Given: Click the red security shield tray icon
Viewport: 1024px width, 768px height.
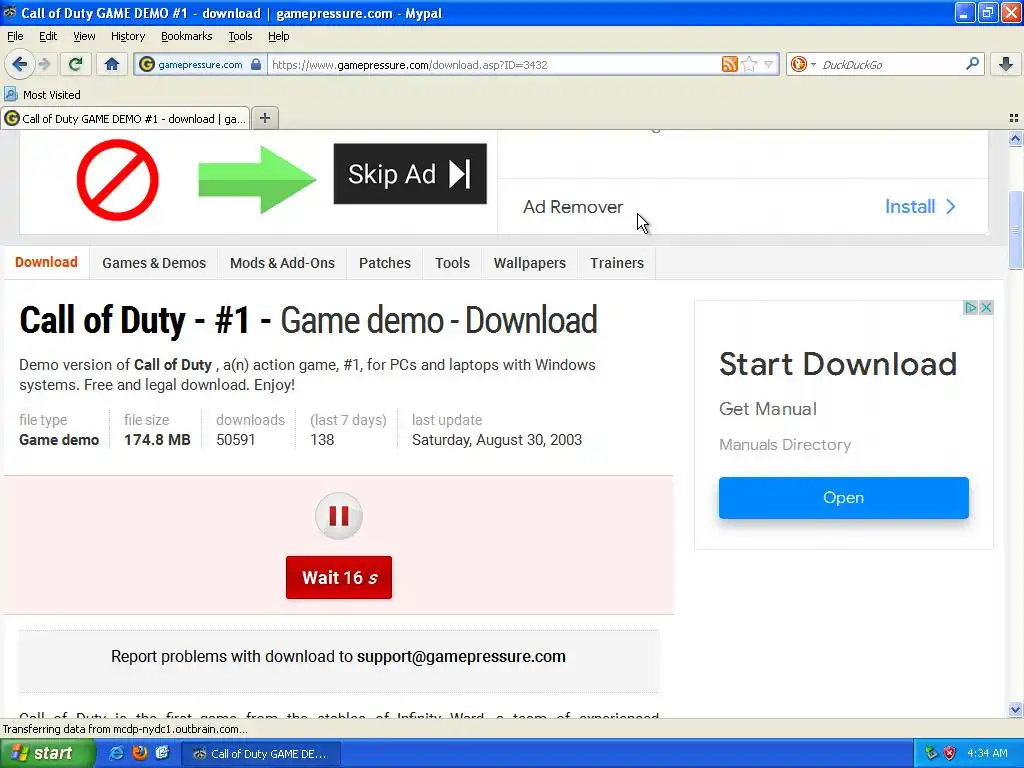Looking at the screenshot, I should (x=950, y=753).
